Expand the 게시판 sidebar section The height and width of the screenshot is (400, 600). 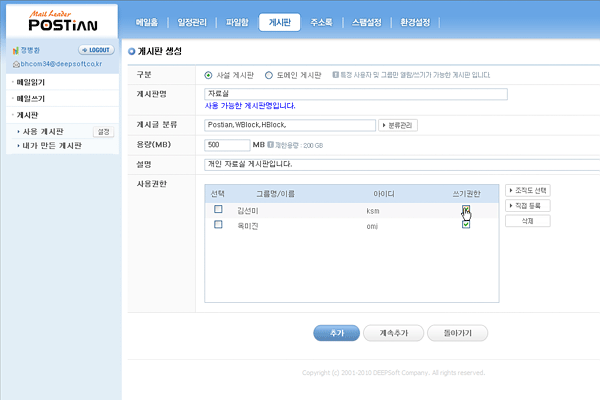(27, 115)
